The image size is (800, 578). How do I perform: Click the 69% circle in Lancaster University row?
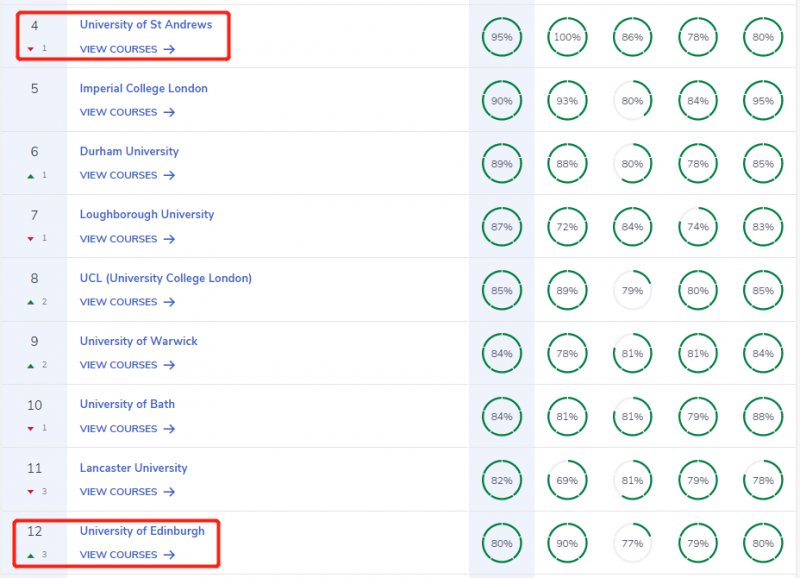click(x=567, y=480)
